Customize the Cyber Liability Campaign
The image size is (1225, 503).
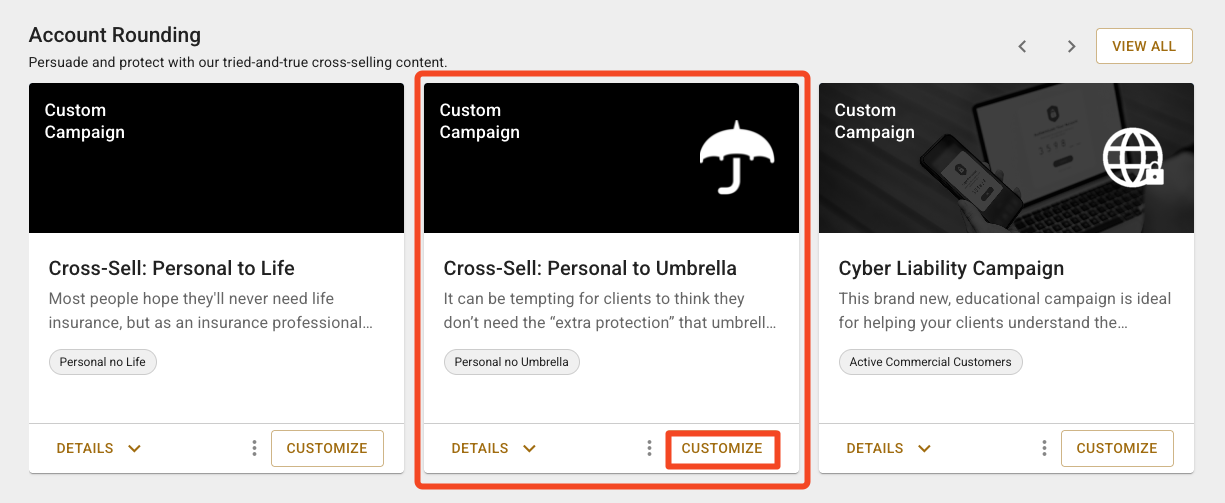click(1117, 448)
